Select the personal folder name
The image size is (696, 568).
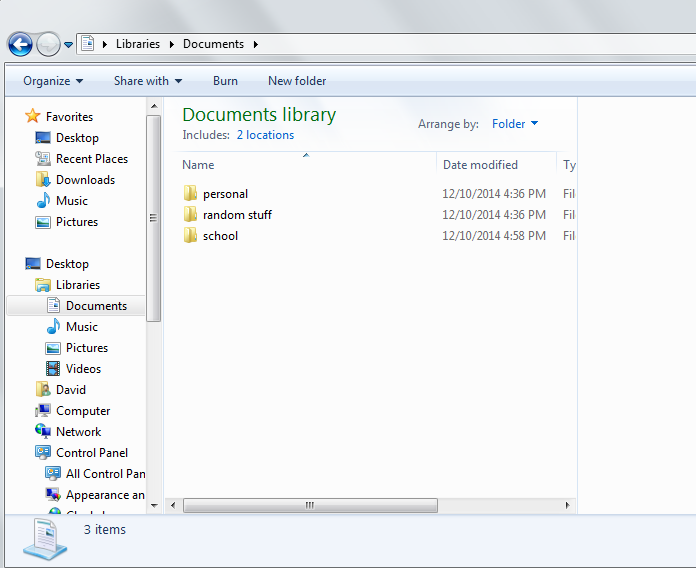225,194
